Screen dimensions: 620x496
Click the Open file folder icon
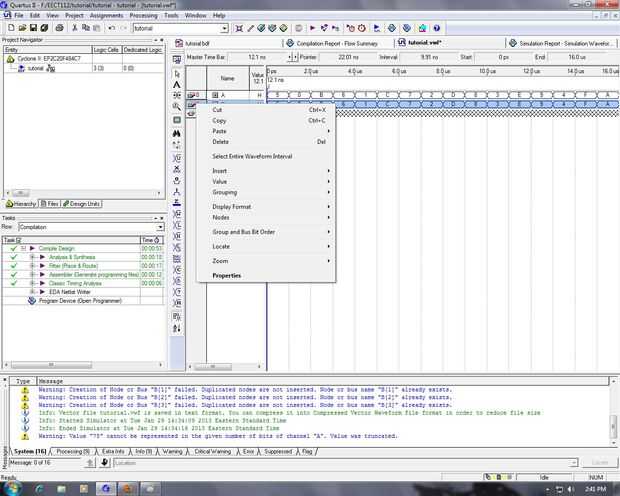22,28
